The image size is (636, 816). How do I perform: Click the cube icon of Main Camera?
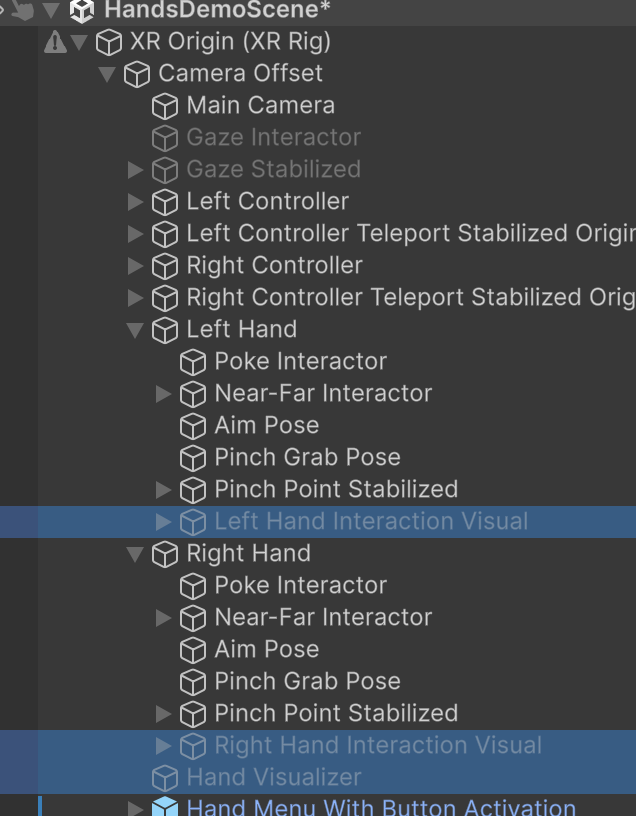click(165, 106)
